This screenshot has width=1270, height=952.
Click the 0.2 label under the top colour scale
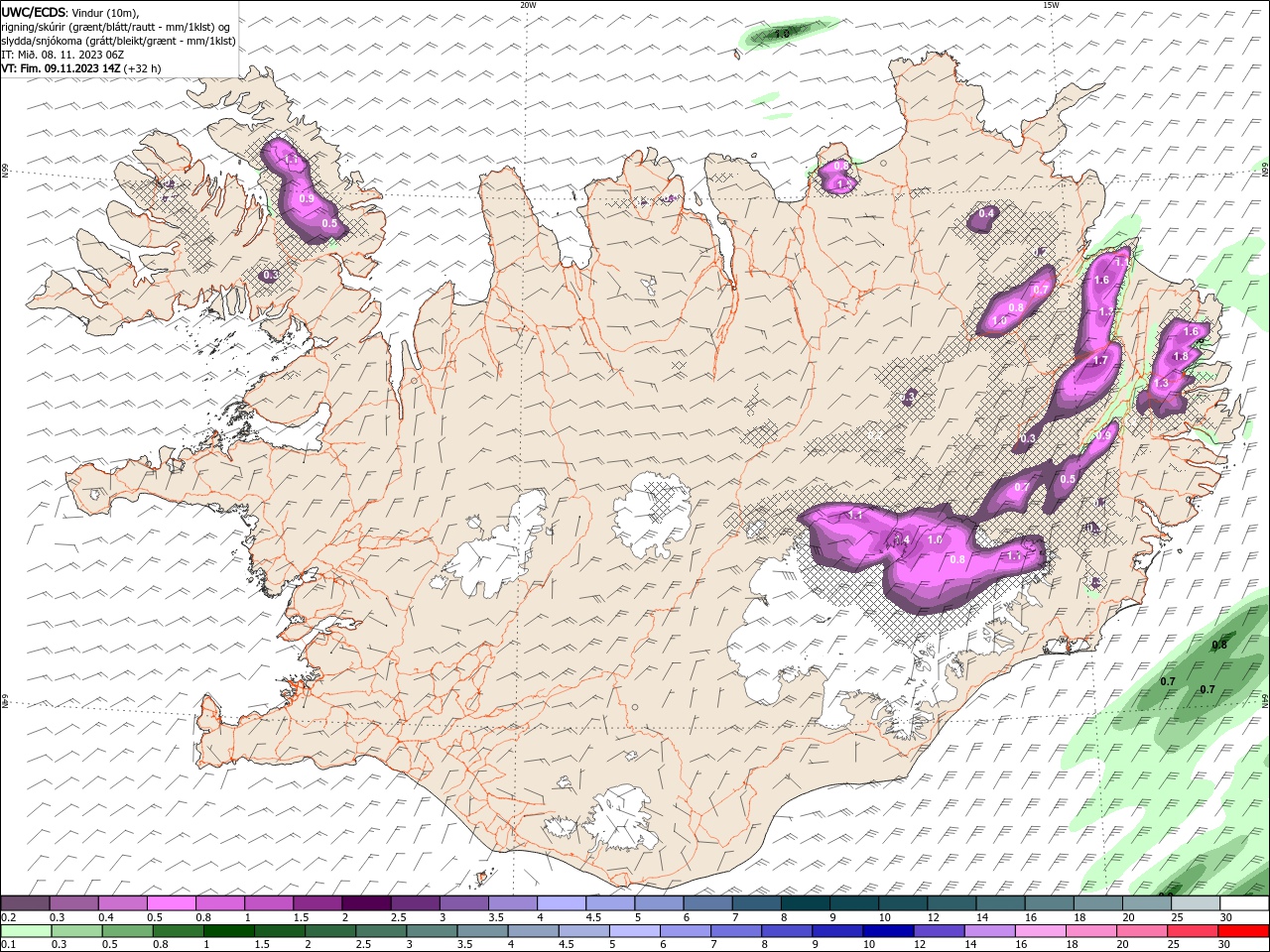[8, 917]
